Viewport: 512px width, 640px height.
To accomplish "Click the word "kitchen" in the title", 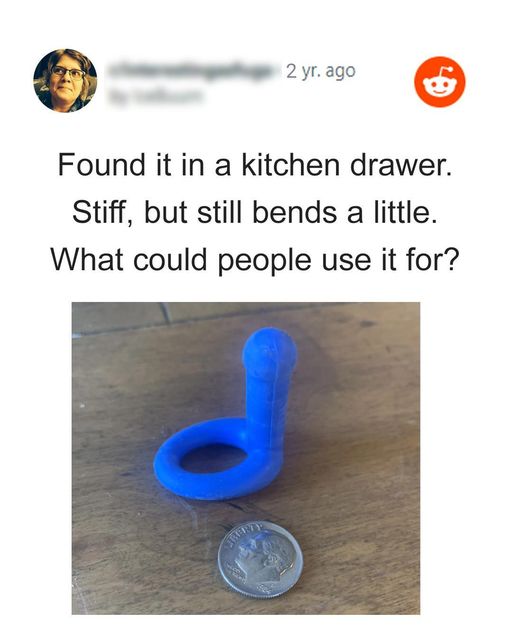I will (x=291, y=164).
